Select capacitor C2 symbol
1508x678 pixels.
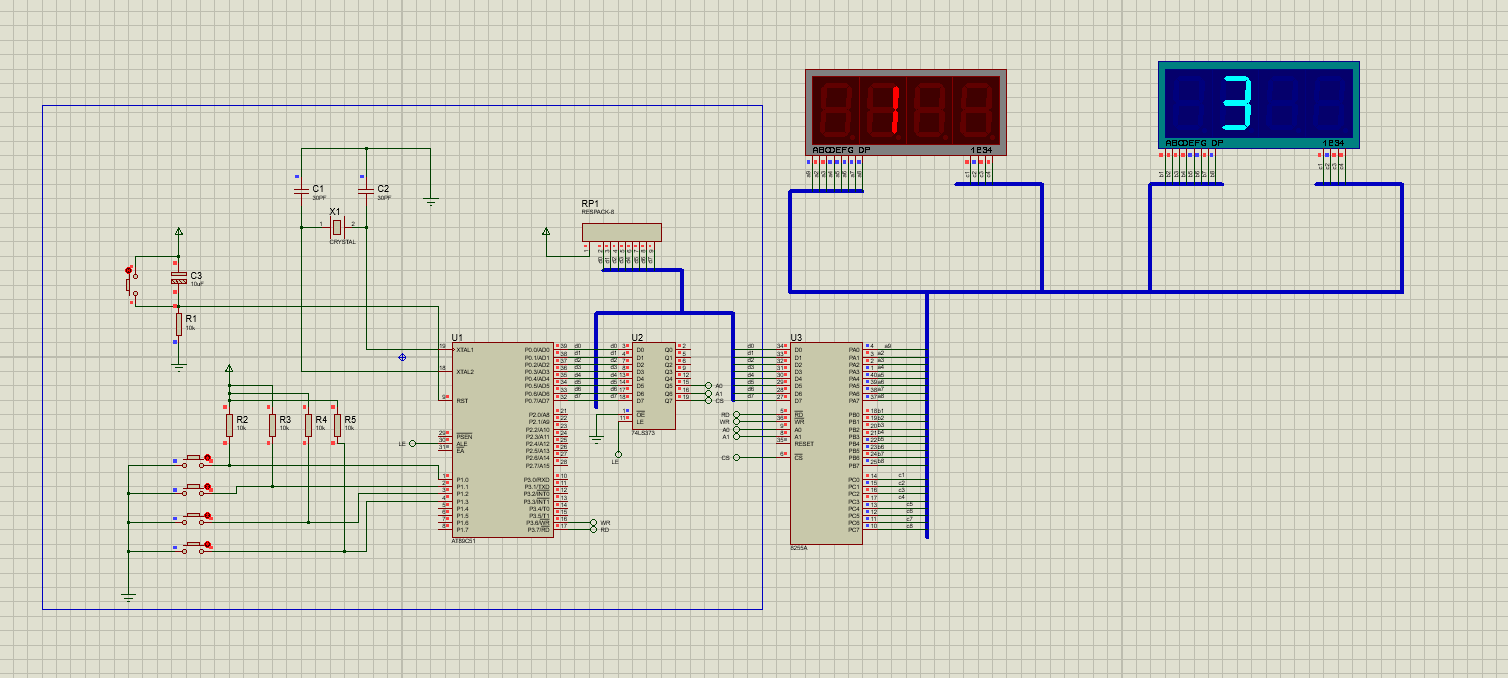point(366,189)
